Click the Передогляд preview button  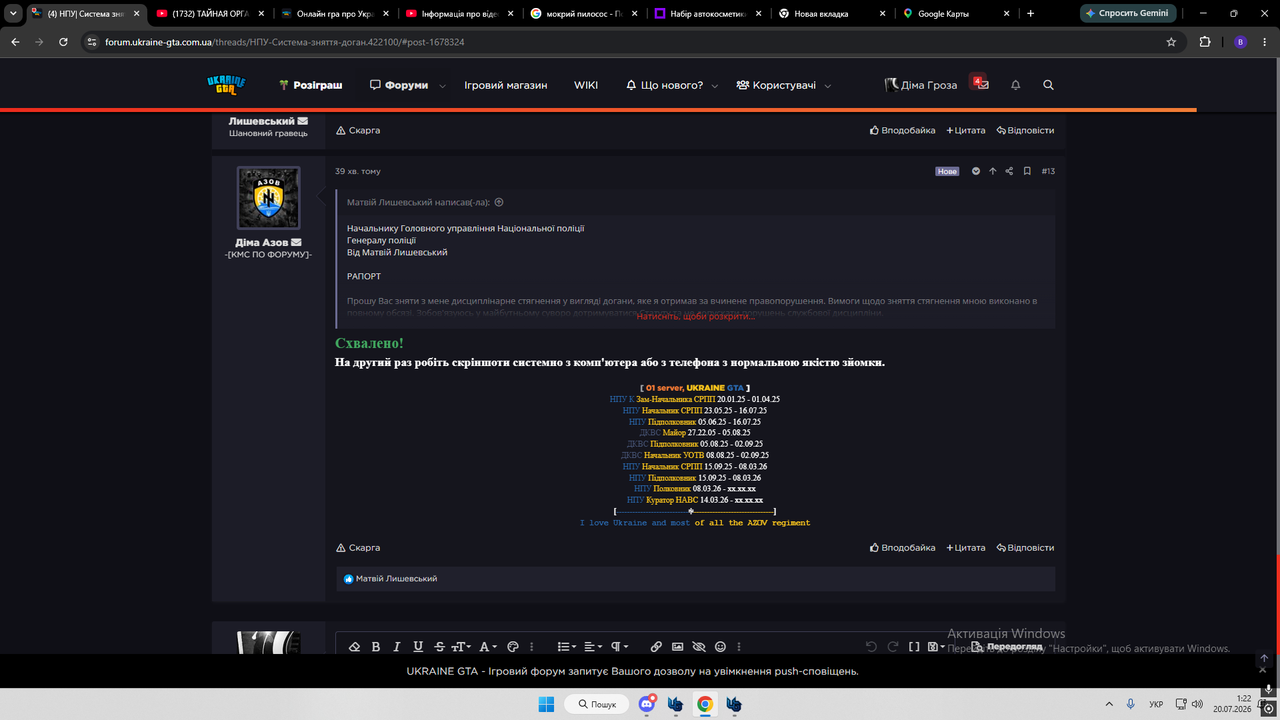pyautogui.click(x=1007, y=647)
